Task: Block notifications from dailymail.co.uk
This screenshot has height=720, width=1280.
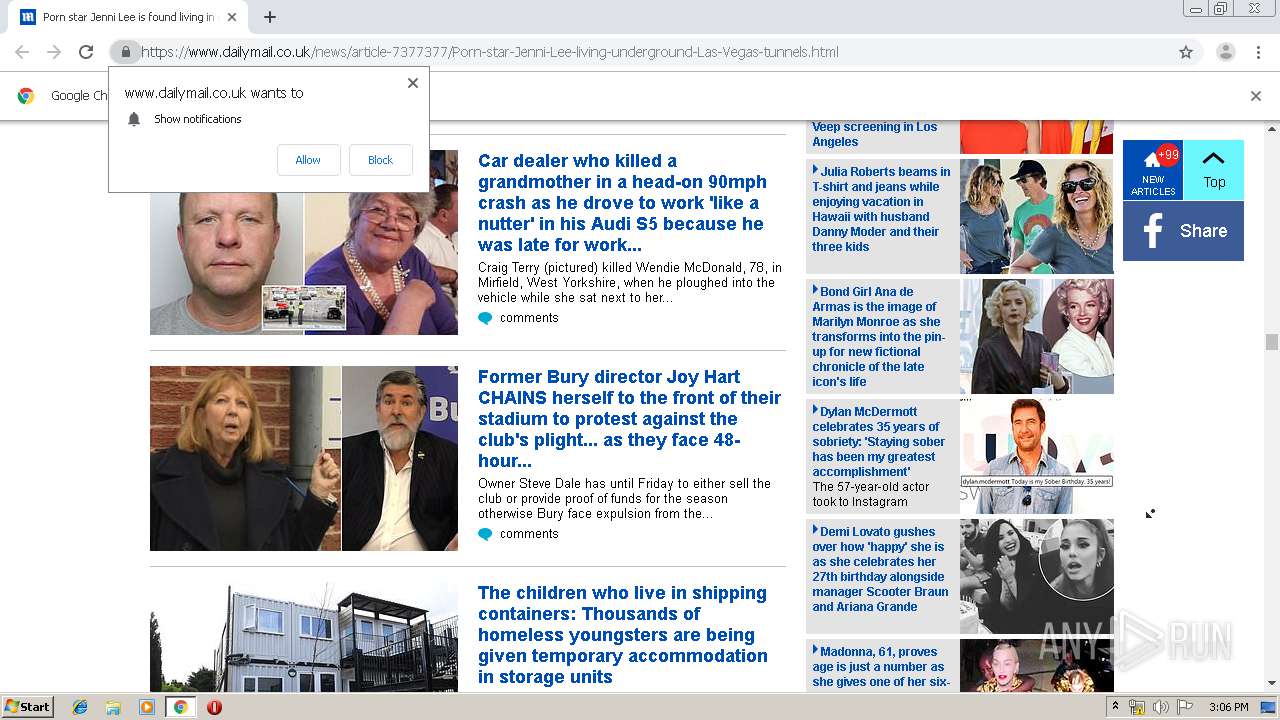Action: pyautogui.click(x=380, y=160)
